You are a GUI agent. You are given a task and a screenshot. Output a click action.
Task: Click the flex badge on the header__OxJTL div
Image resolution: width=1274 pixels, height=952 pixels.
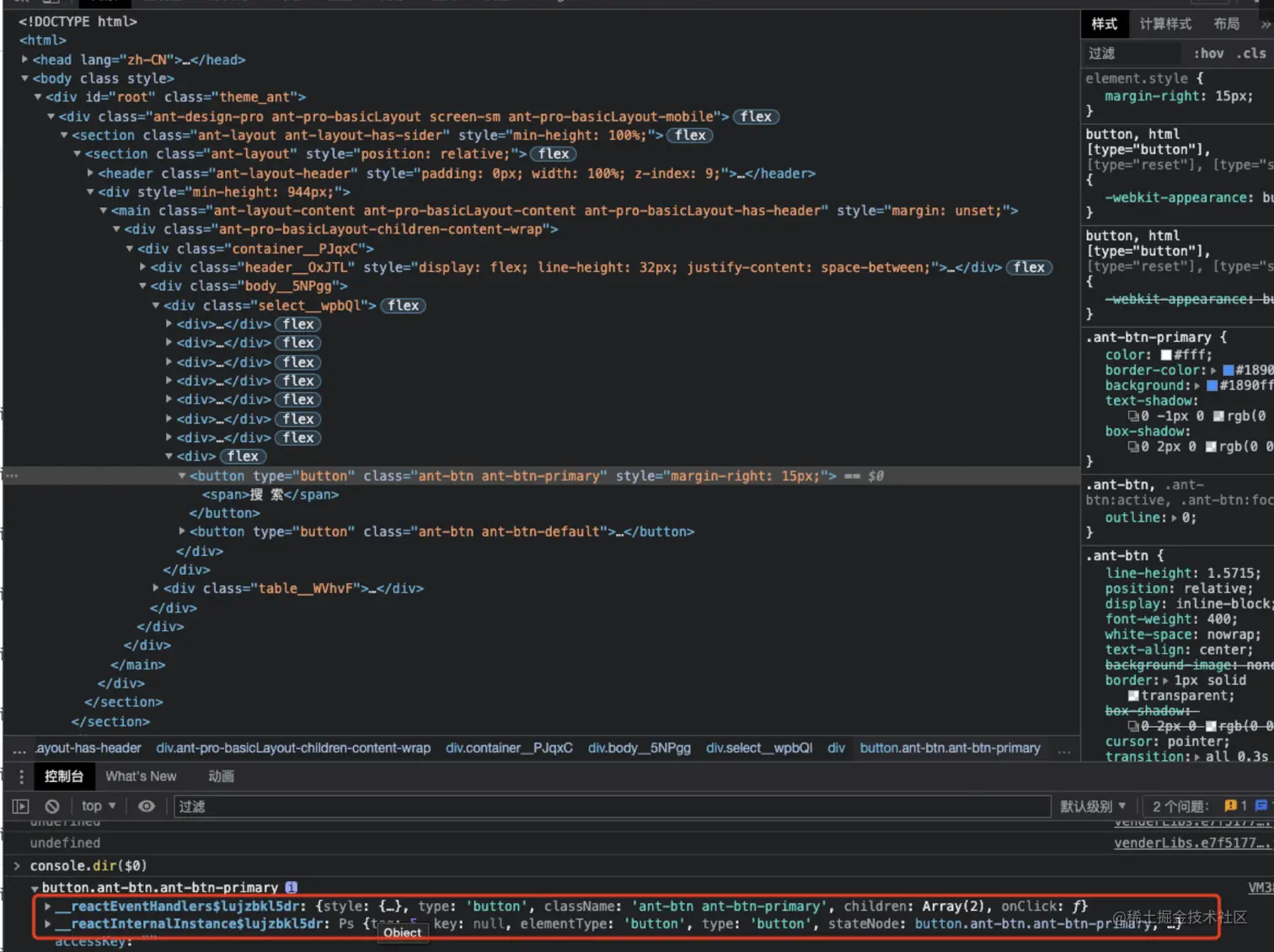(x=1029, y=267)
